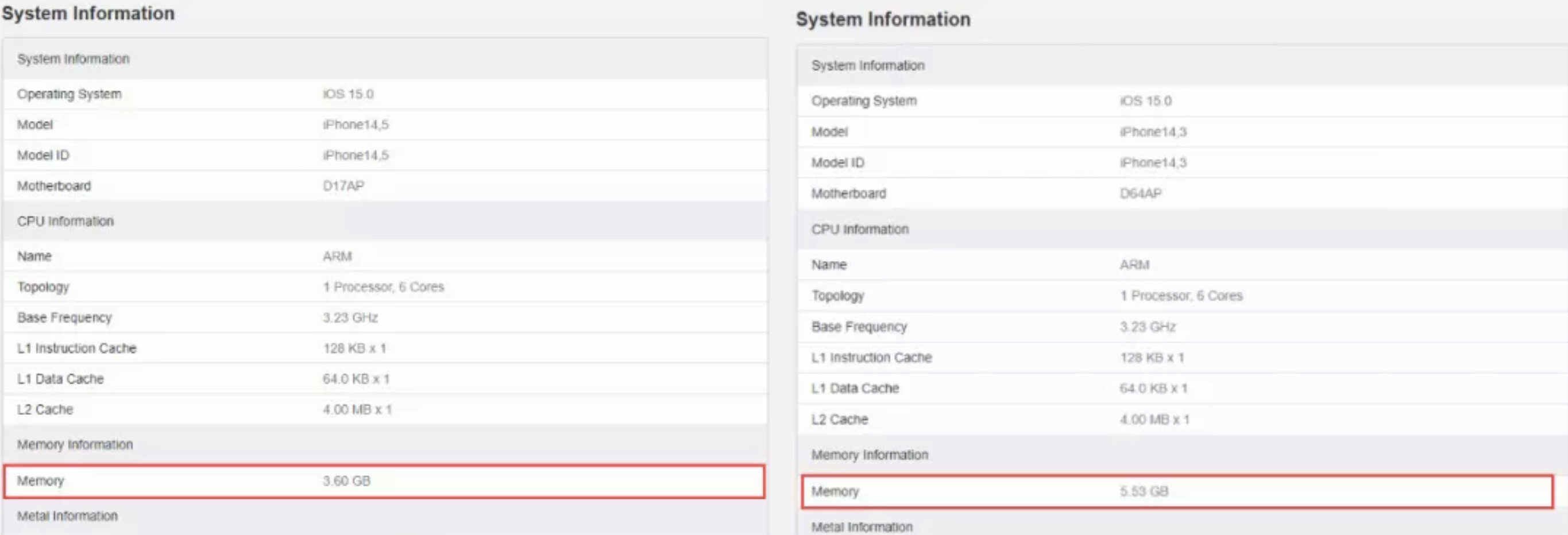
Task: Click 'Metal Information' header in left panel
Action: point(385,517)
